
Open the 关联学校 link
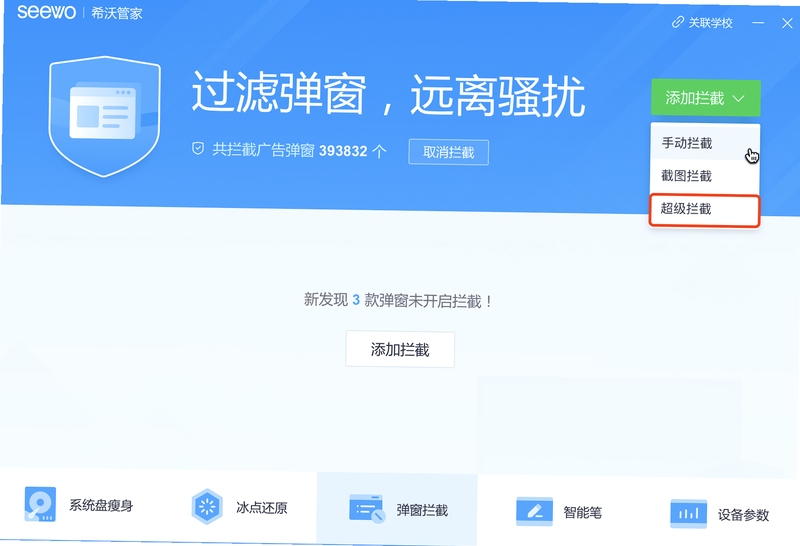(x=702, y=22)
